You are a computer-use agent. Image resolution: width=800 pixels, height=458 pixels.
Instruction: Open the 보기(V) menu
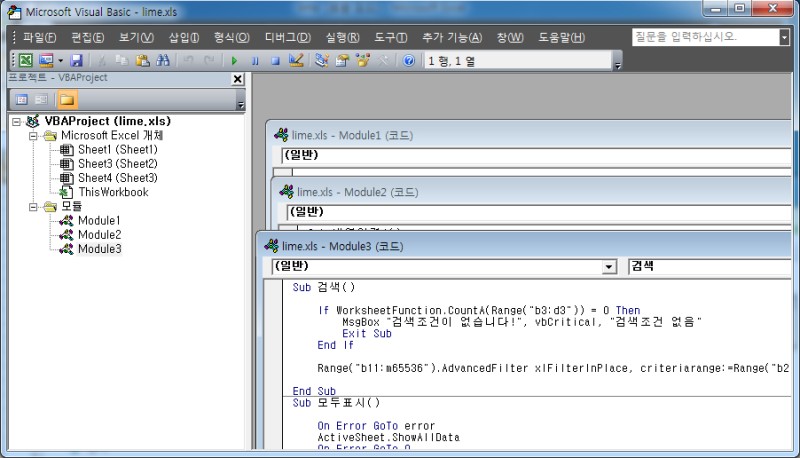[136, 37]
